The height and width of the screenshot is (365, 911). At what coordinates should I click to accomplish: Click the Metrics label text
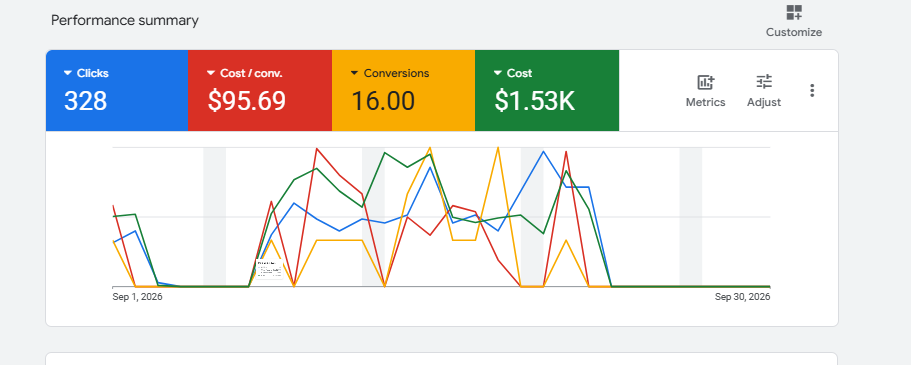click(705, 102)
